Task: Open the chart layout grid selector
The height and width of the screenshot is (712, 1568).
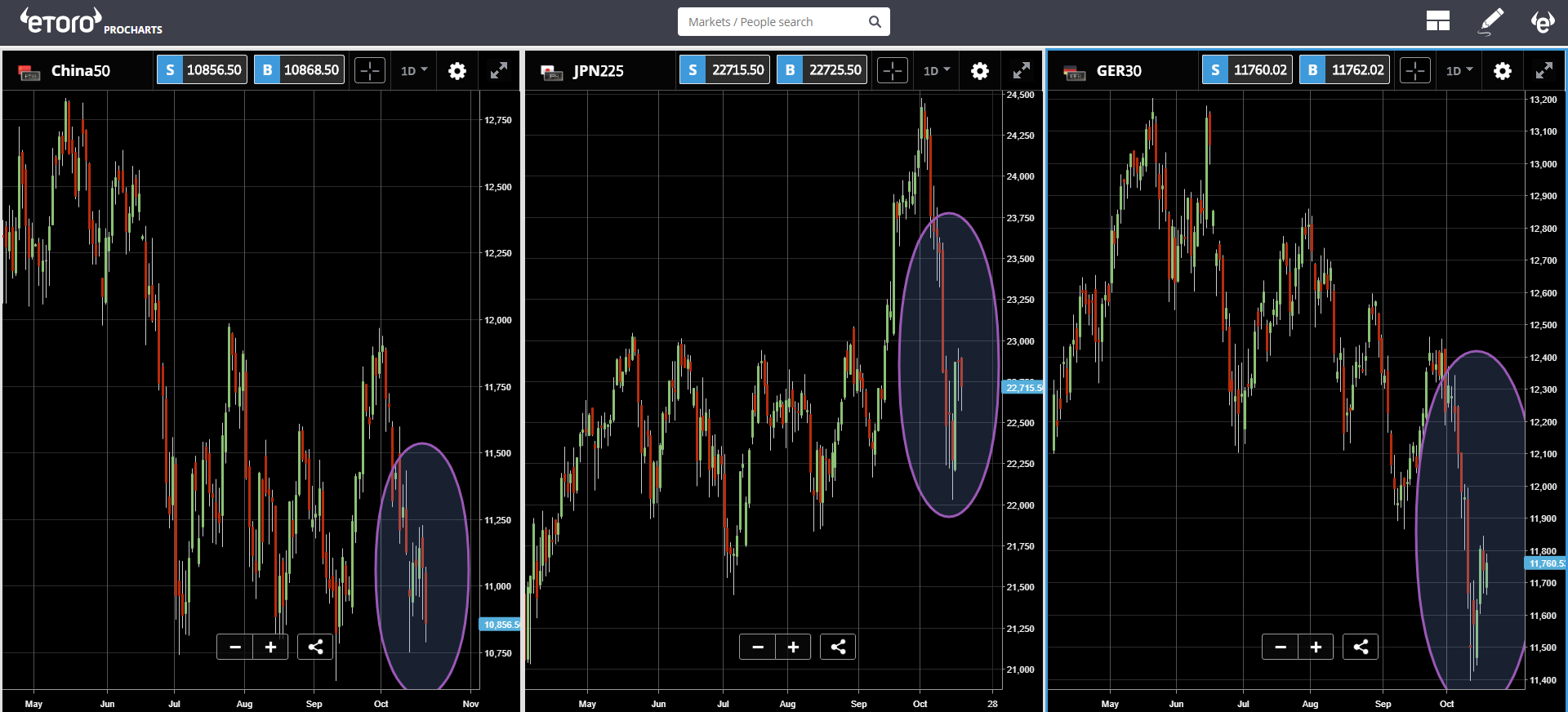Action: pos(1437,21)
